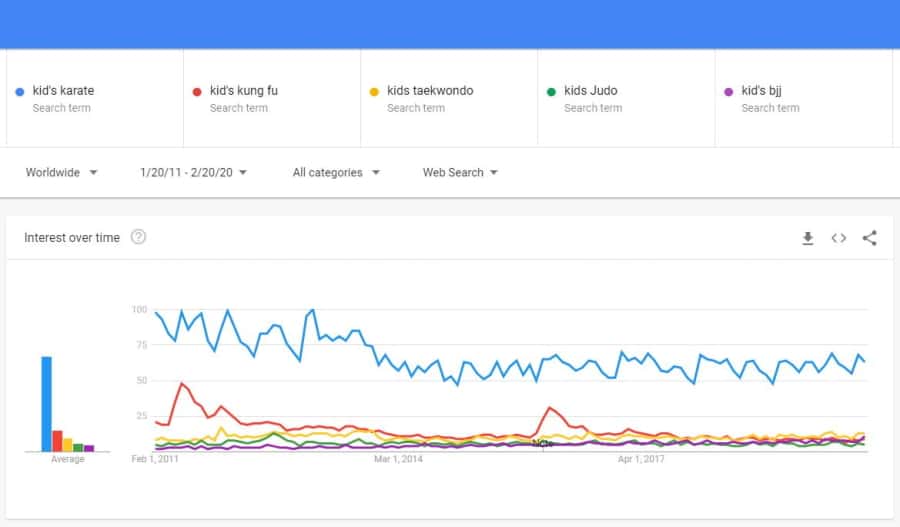Expand the All categories dropdown
This screenshot has width=900, height=527.
pyautogui.click(x=336, y=172)
